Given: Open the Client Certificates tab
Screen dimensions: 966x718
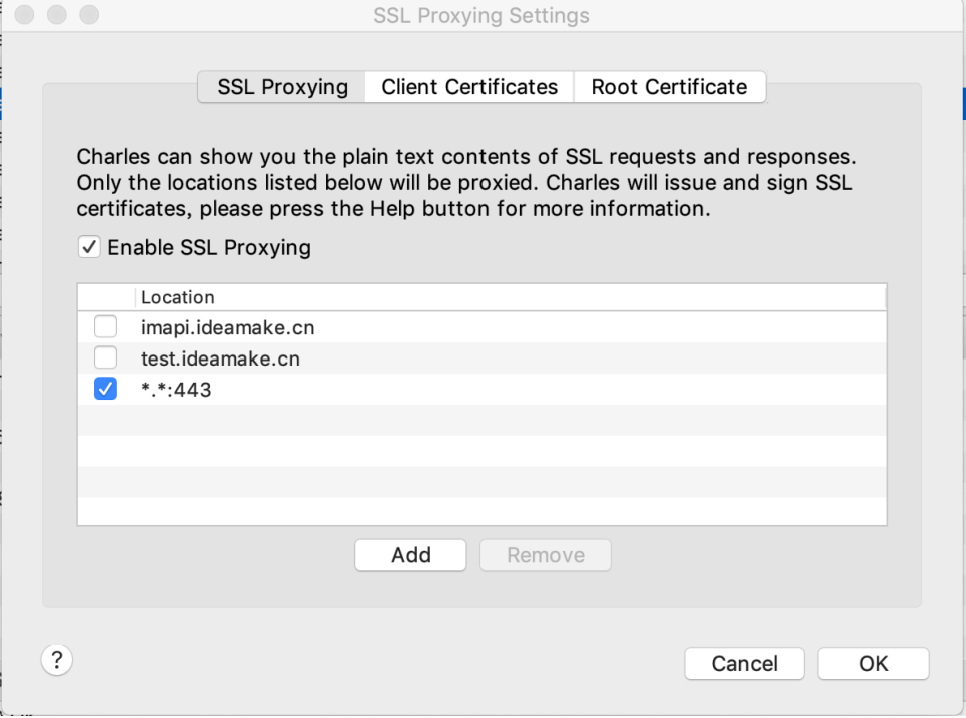Looking at the screenshot, I should coord(469,87).
